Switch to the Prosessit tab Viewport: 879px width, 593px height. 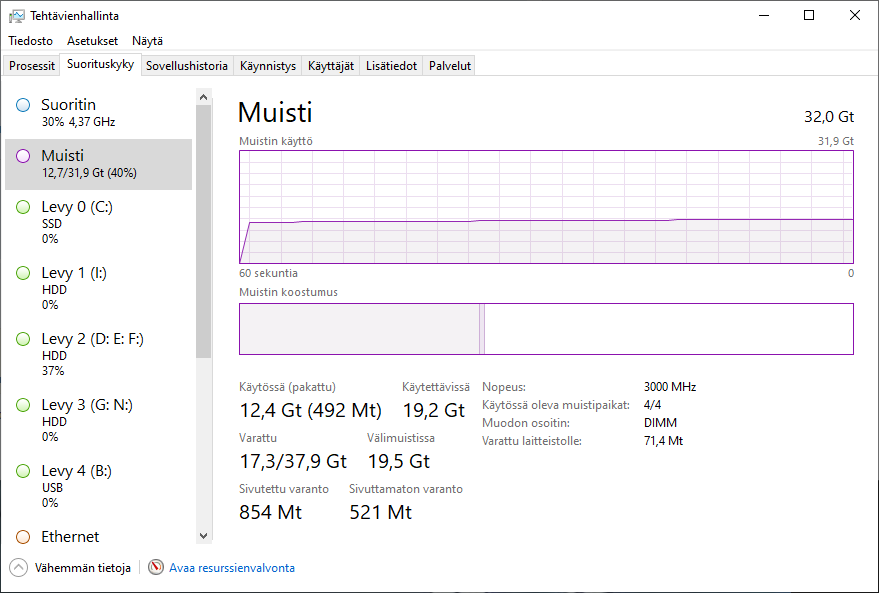[32, 66]
